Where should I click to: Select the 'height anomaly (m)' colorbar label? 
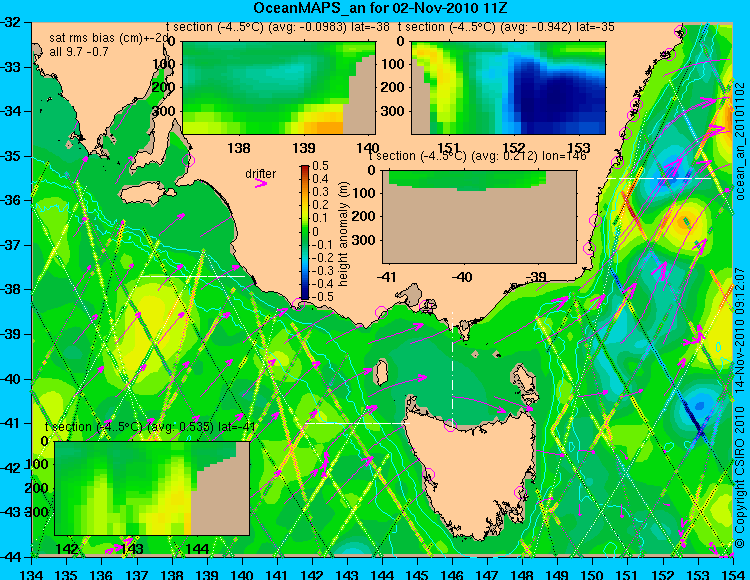point(343,234)
